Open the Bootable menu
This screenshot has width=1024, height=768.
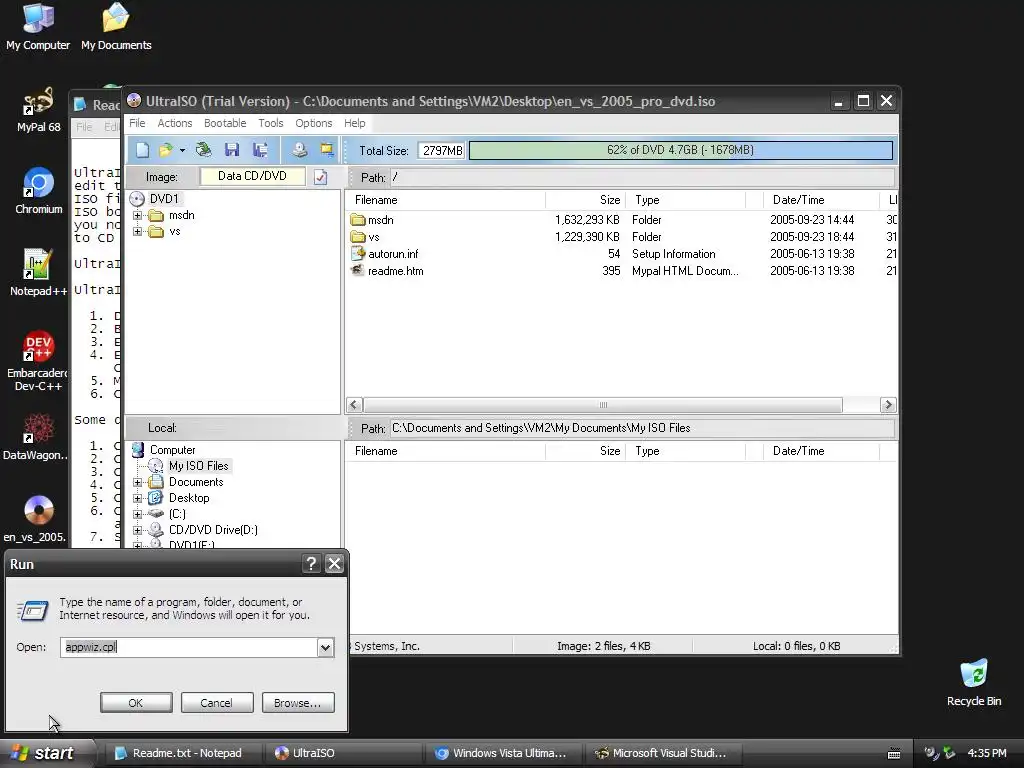225,123
